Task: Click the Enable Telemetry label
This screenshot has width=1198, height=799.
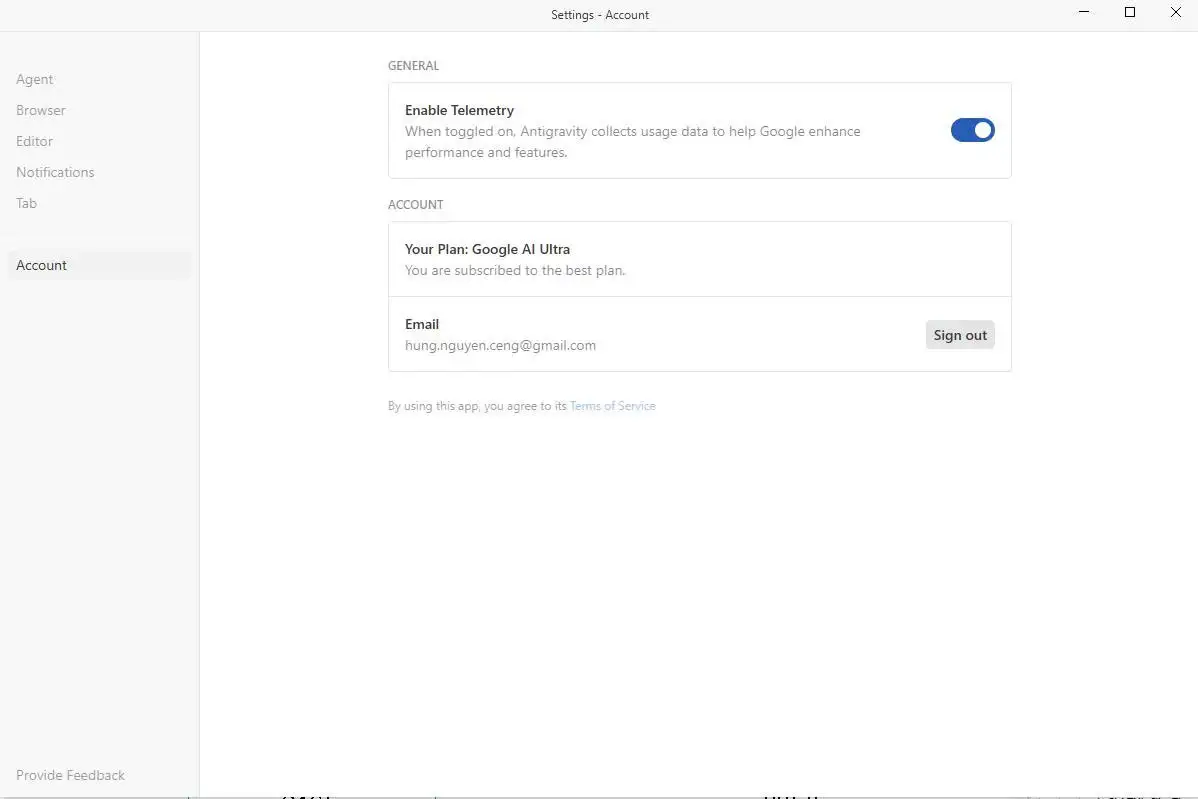Action: 459,110
